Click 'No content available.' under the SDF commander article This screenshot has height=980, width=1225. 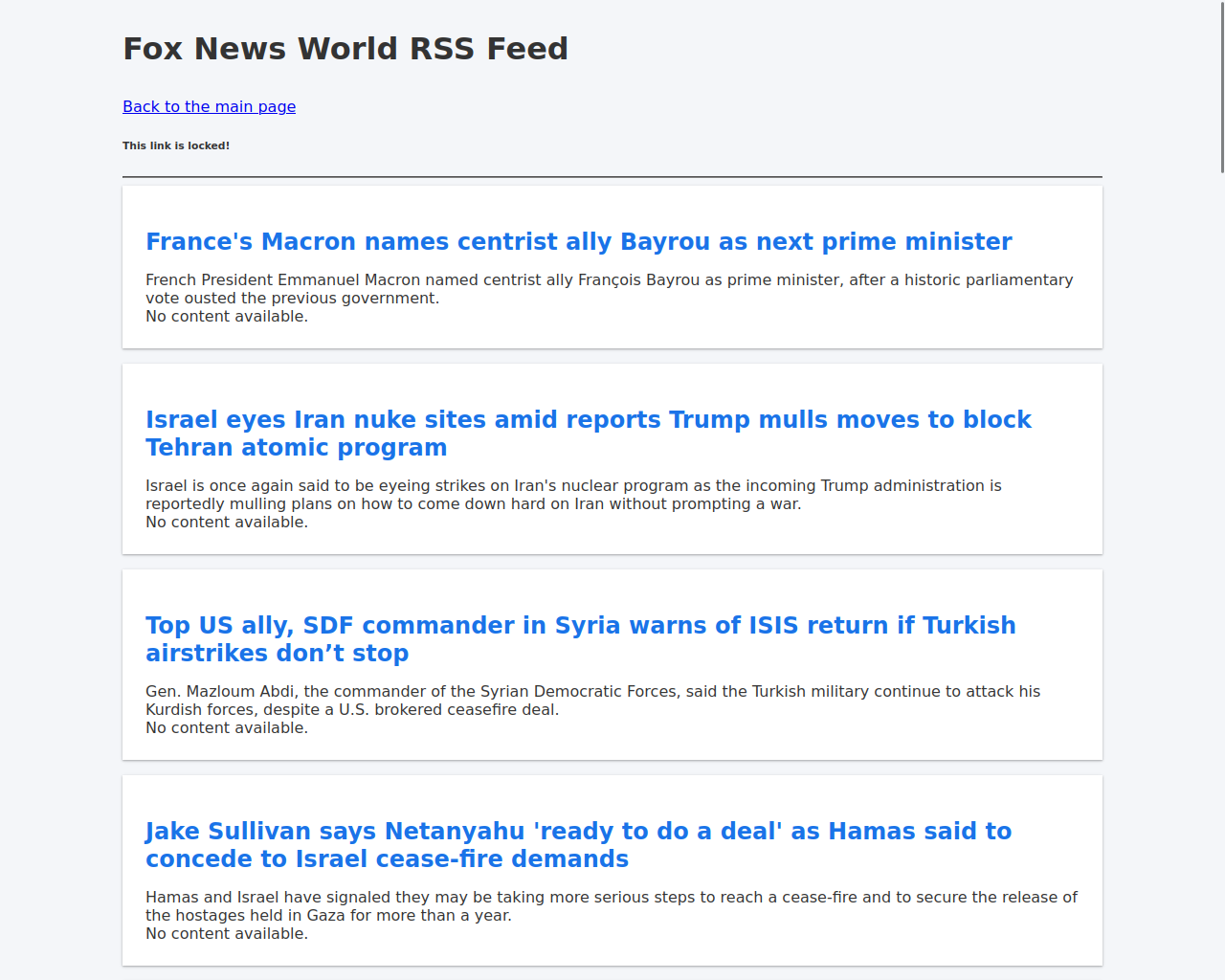click(227, 728)
